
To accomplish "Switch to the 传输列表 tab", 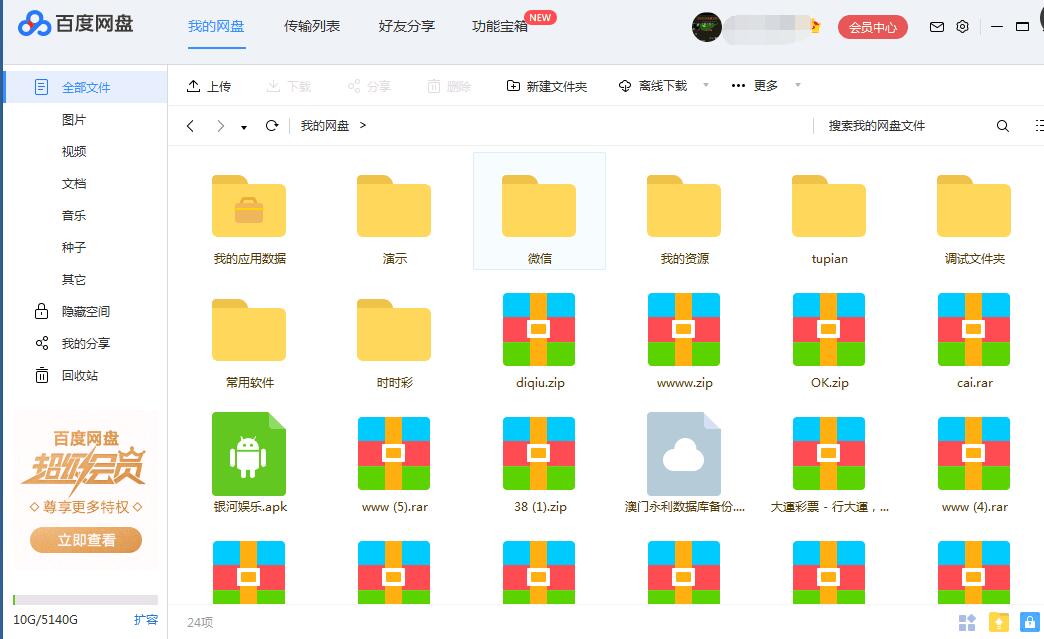I will (x=312, y=27).
